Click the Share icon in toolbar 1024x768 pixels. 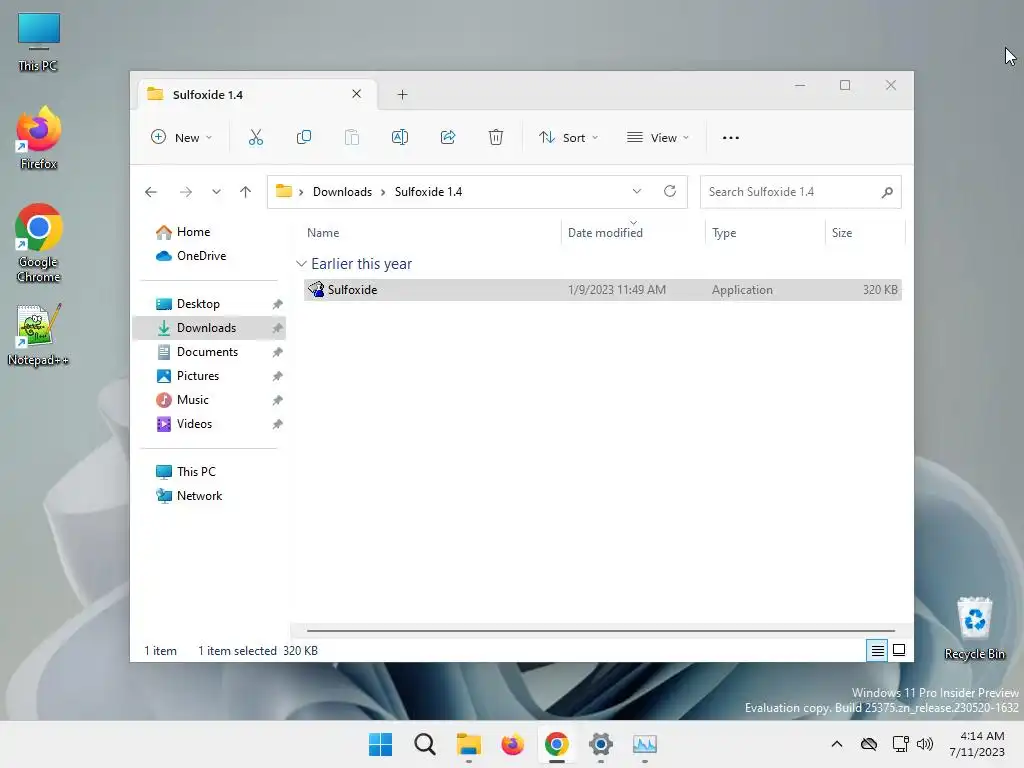(x=448, y=137)
